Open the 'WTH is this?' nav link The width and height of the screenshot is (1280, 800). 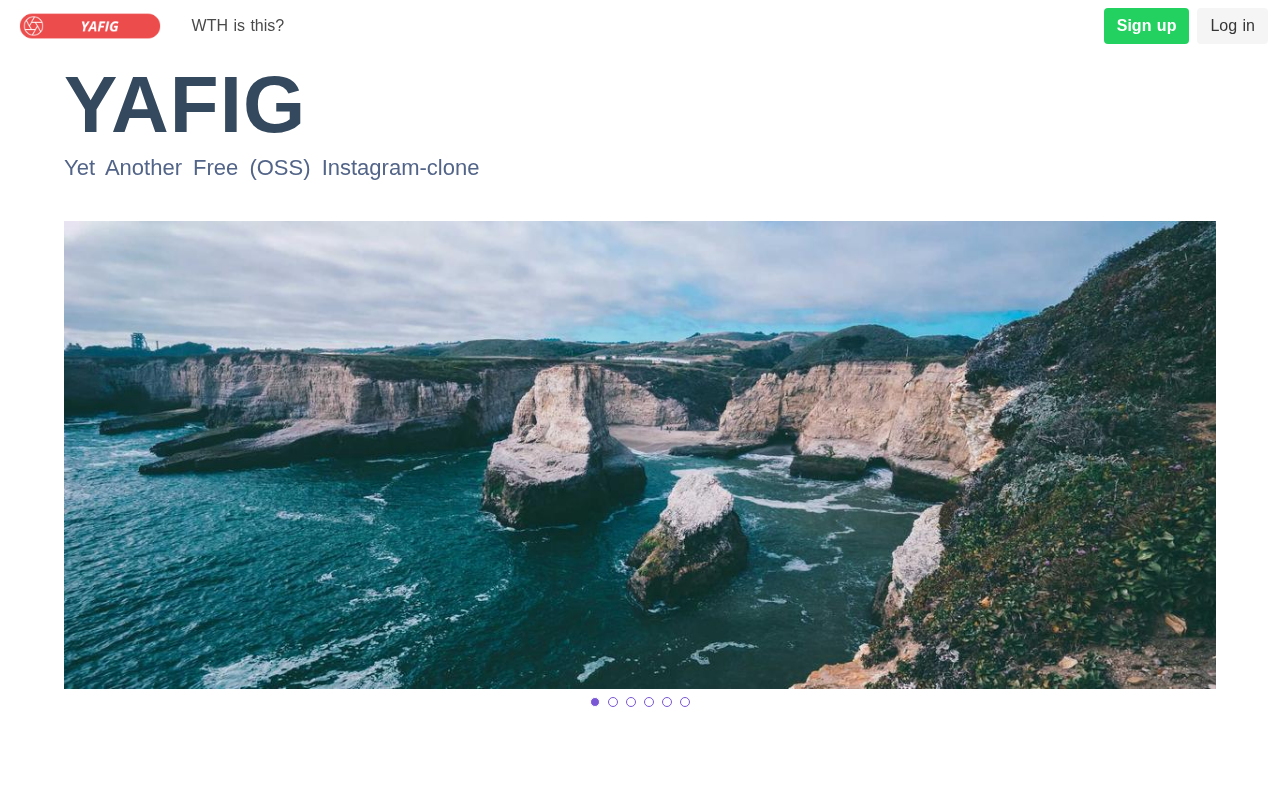pos(238,26)
